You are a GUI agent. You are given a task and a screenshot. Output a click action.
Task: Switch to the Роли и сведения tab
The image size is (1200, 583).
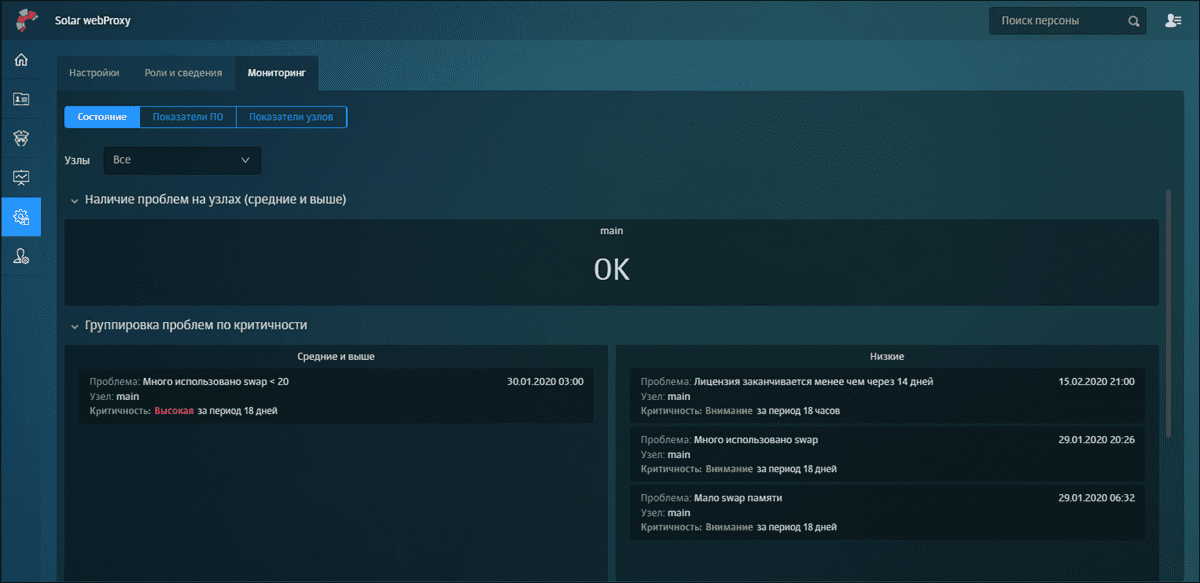(183, 73)
